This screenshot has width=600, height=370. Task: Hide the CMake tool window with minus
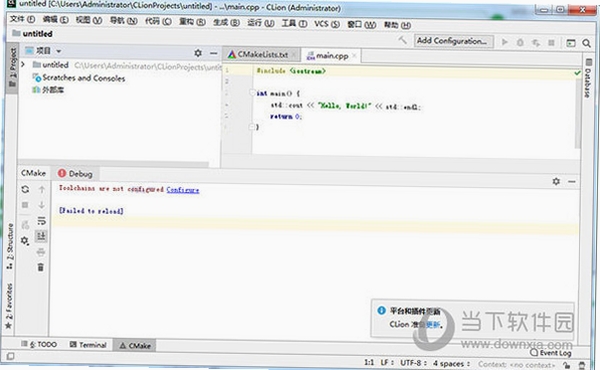tap(572, 182)
